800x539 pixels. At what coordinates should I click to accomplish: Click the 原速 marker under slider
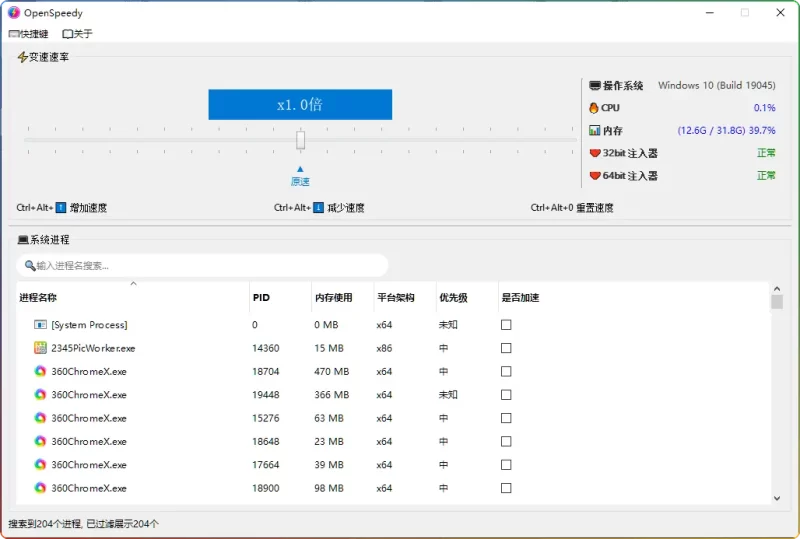click(x=300, y=177)
